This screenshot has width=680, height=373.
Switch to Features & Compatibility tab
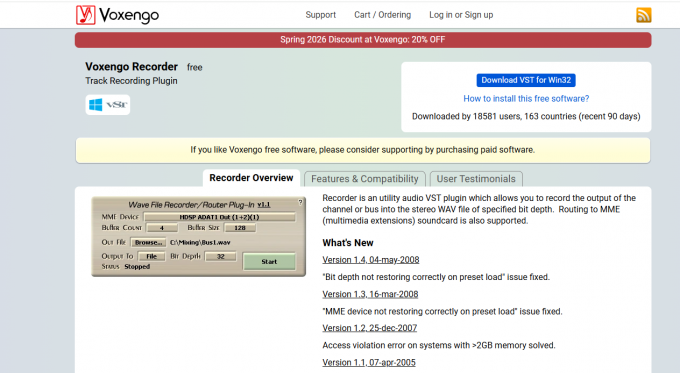(365, 179)
